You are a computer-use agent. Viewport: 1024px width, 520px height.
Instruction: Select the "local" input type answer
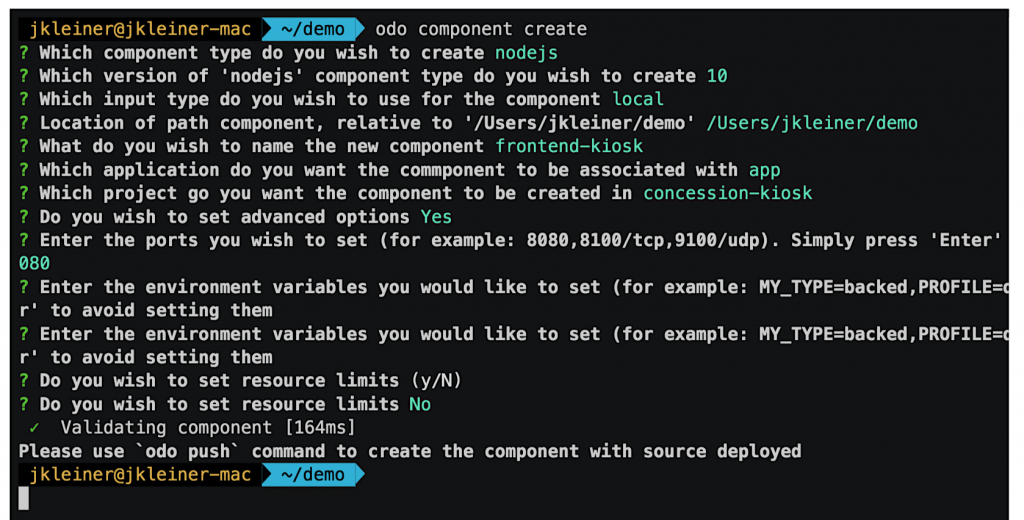click(x=638, y=99)
